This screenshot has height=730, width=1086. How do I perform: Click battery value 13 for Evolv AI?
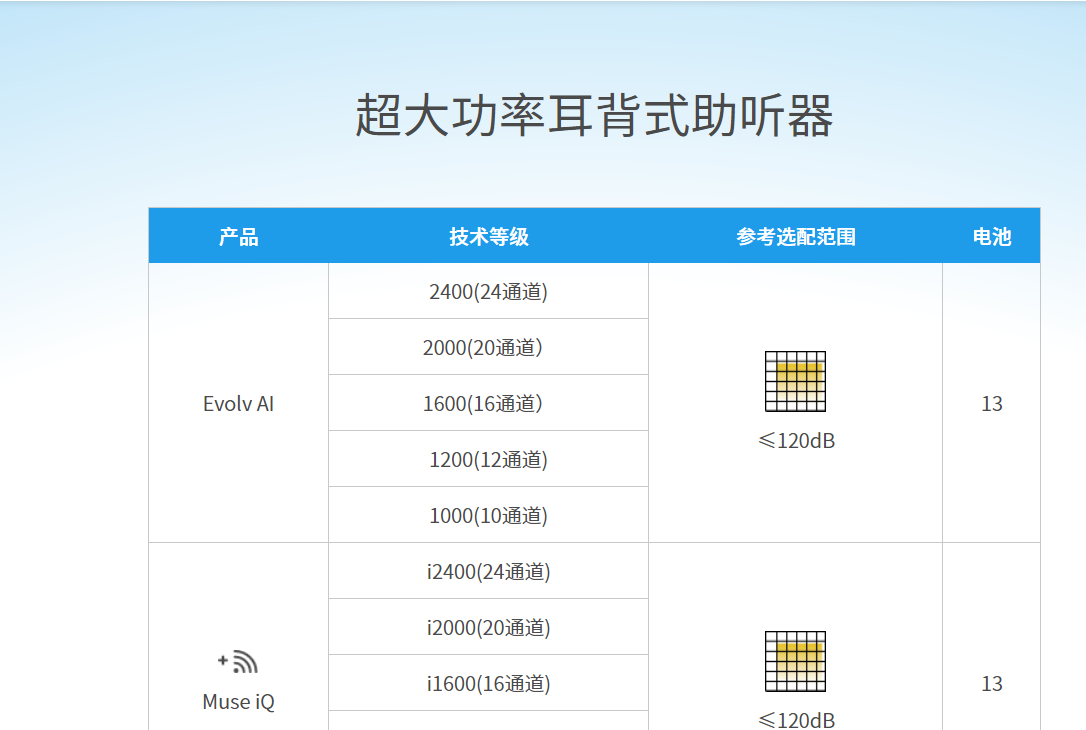pyautogui.click(x=992, y=403)
